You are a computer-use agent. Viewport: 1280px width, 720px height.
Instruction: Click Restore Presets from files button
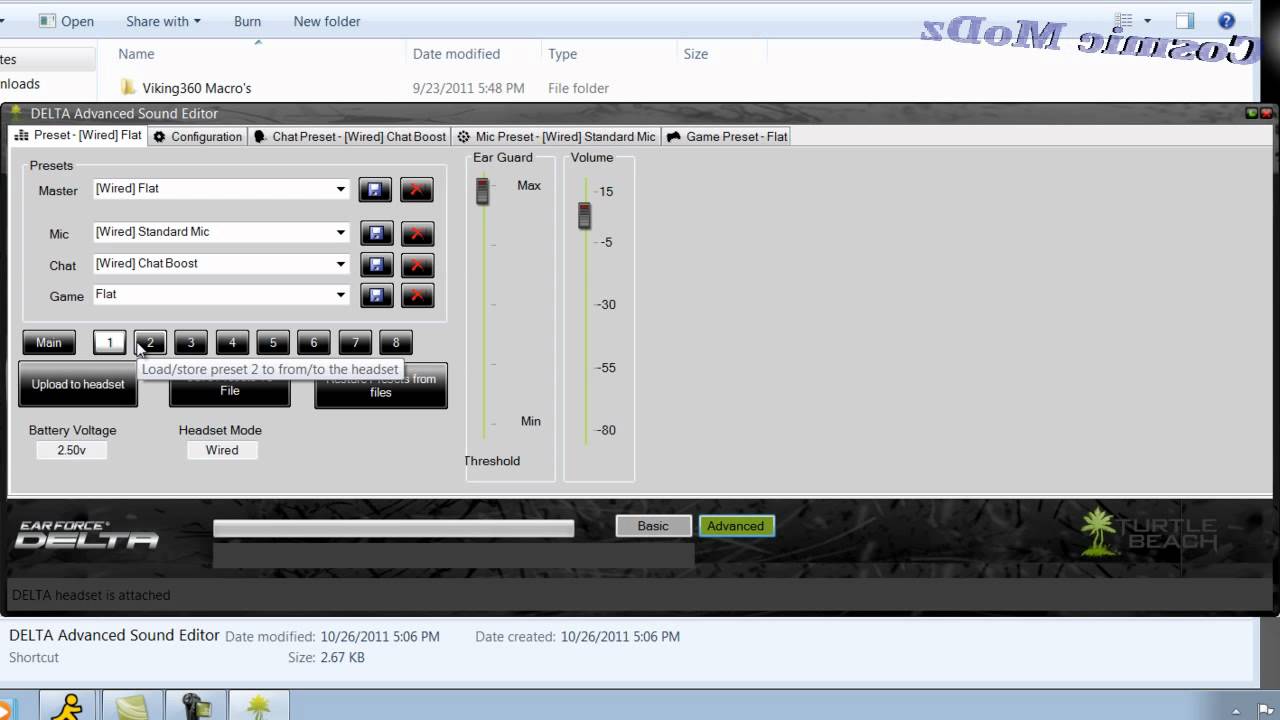coord(381,385)
